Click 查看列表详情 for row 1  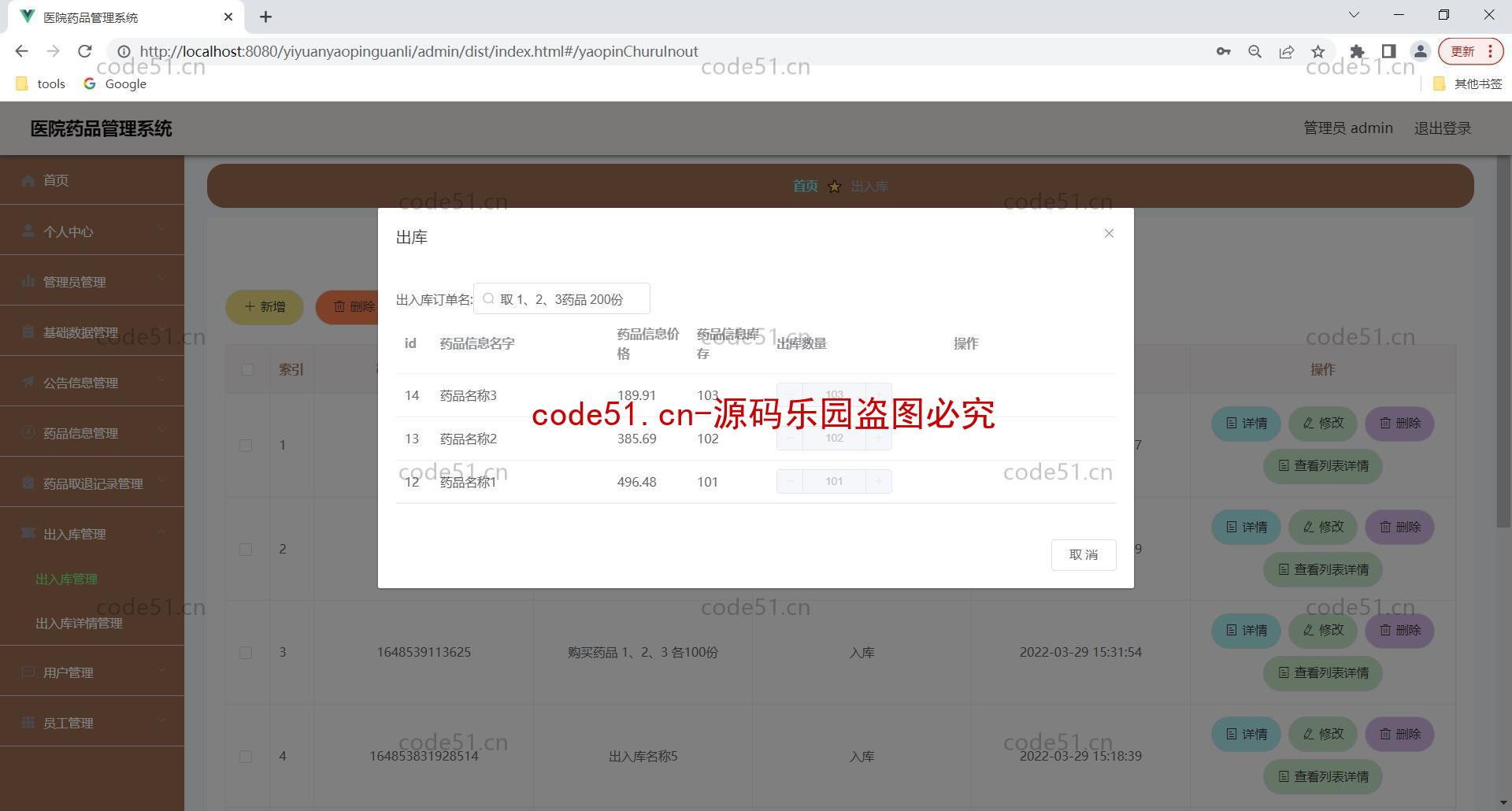[x=1323, y=466]
